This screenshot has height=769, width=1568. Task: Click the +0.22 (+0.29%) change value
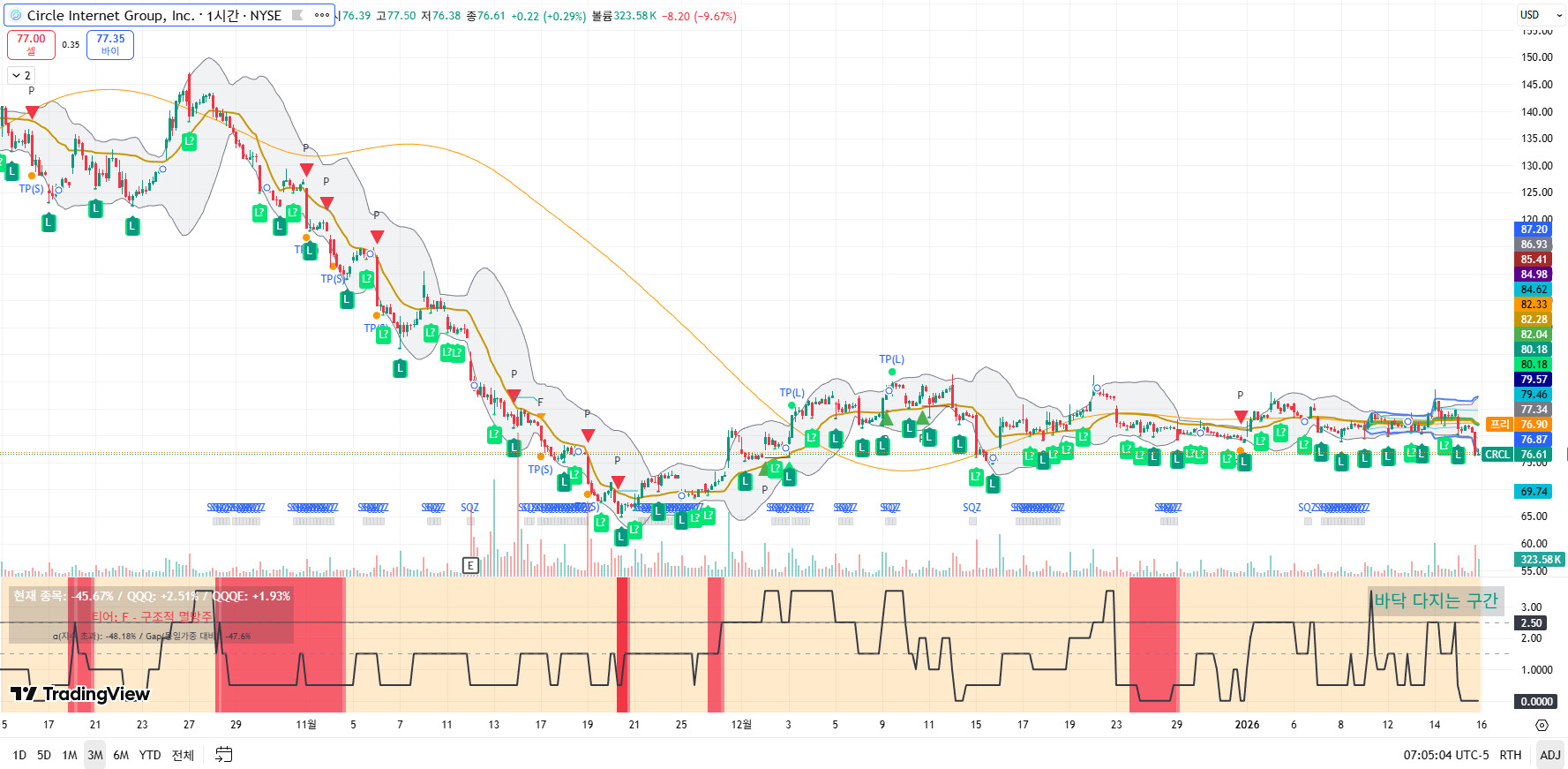coord(549,16)
